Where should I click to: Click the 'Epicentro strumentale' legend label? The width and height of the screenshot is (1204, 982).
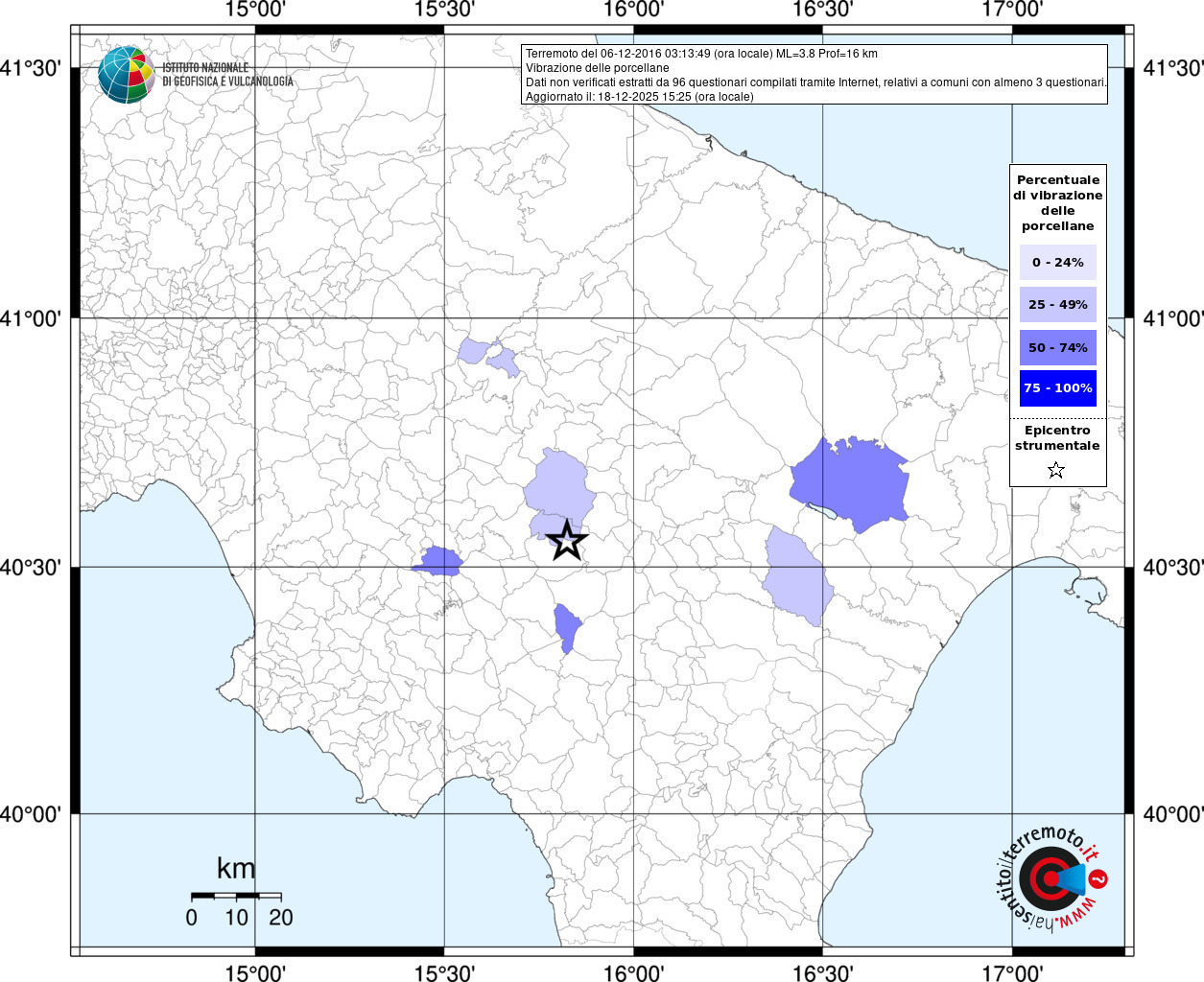tap(1057, 437)
